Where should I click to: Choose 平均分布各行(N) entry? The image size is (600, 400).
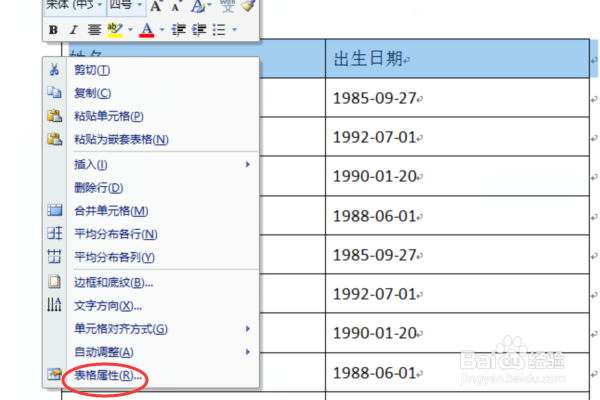[152, 234]
